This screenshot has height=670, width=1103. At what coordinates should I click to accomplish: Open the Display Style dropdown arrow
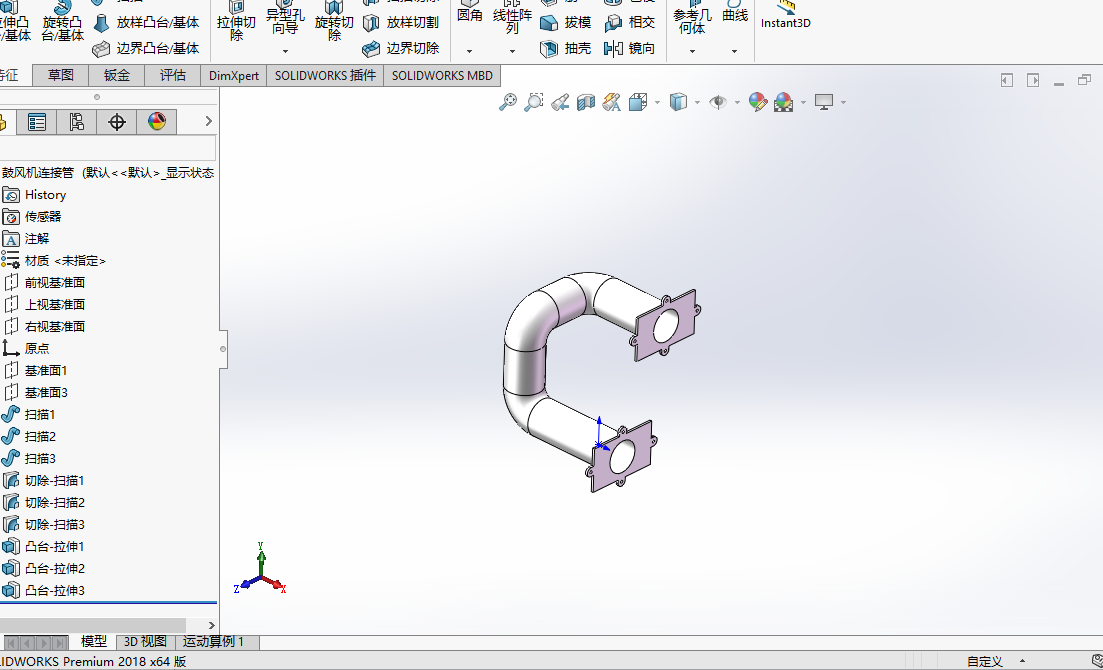click(697, 103)
